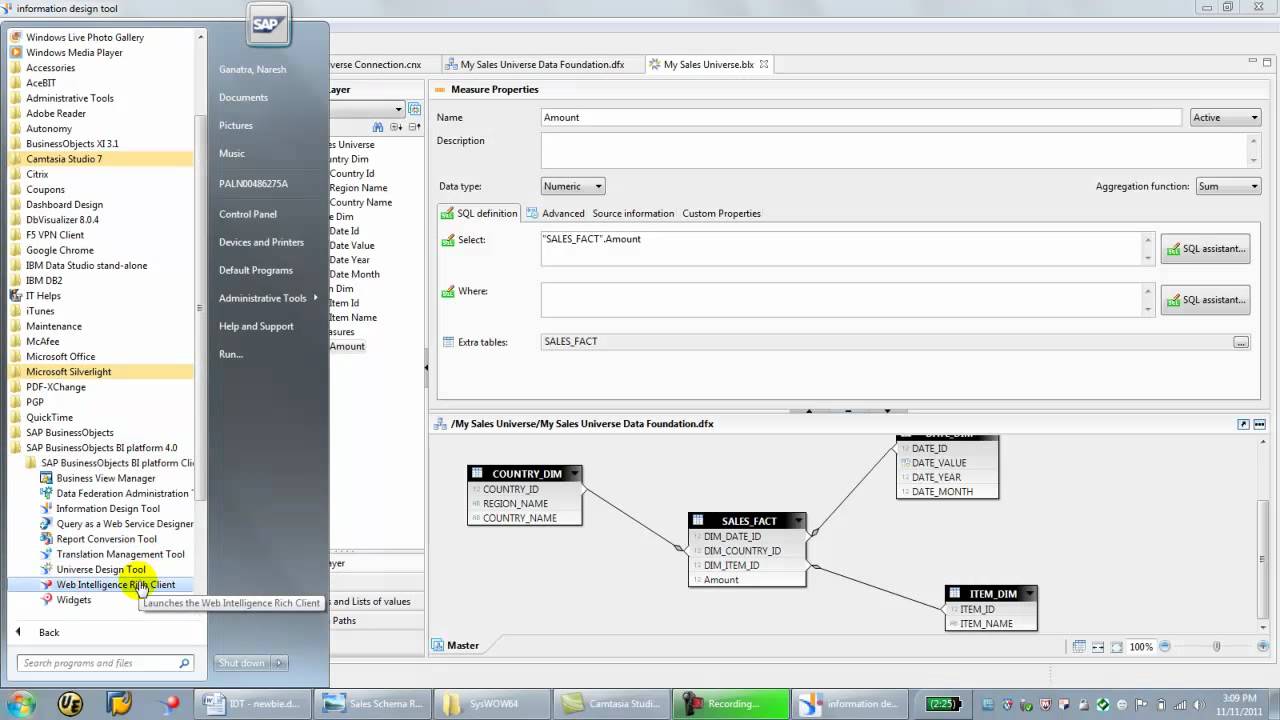Select the Amount measure in business layer

347,346
